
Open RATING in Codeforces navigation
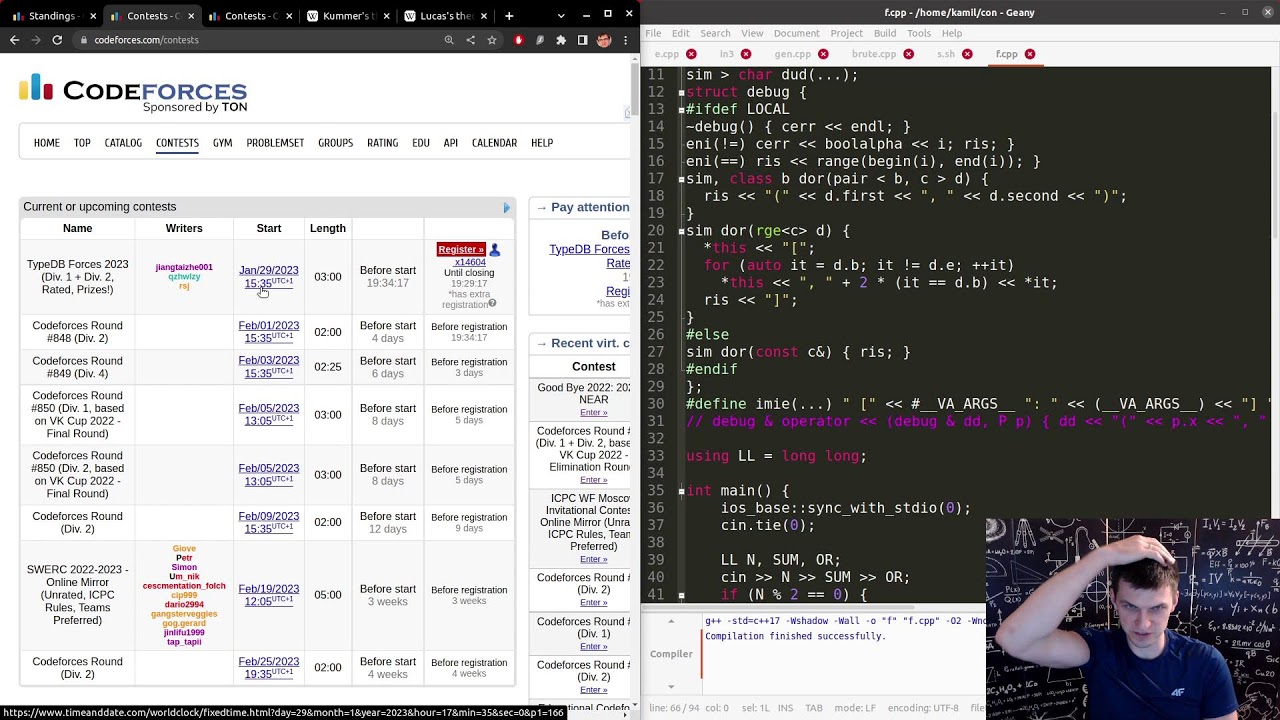point(382,143)
